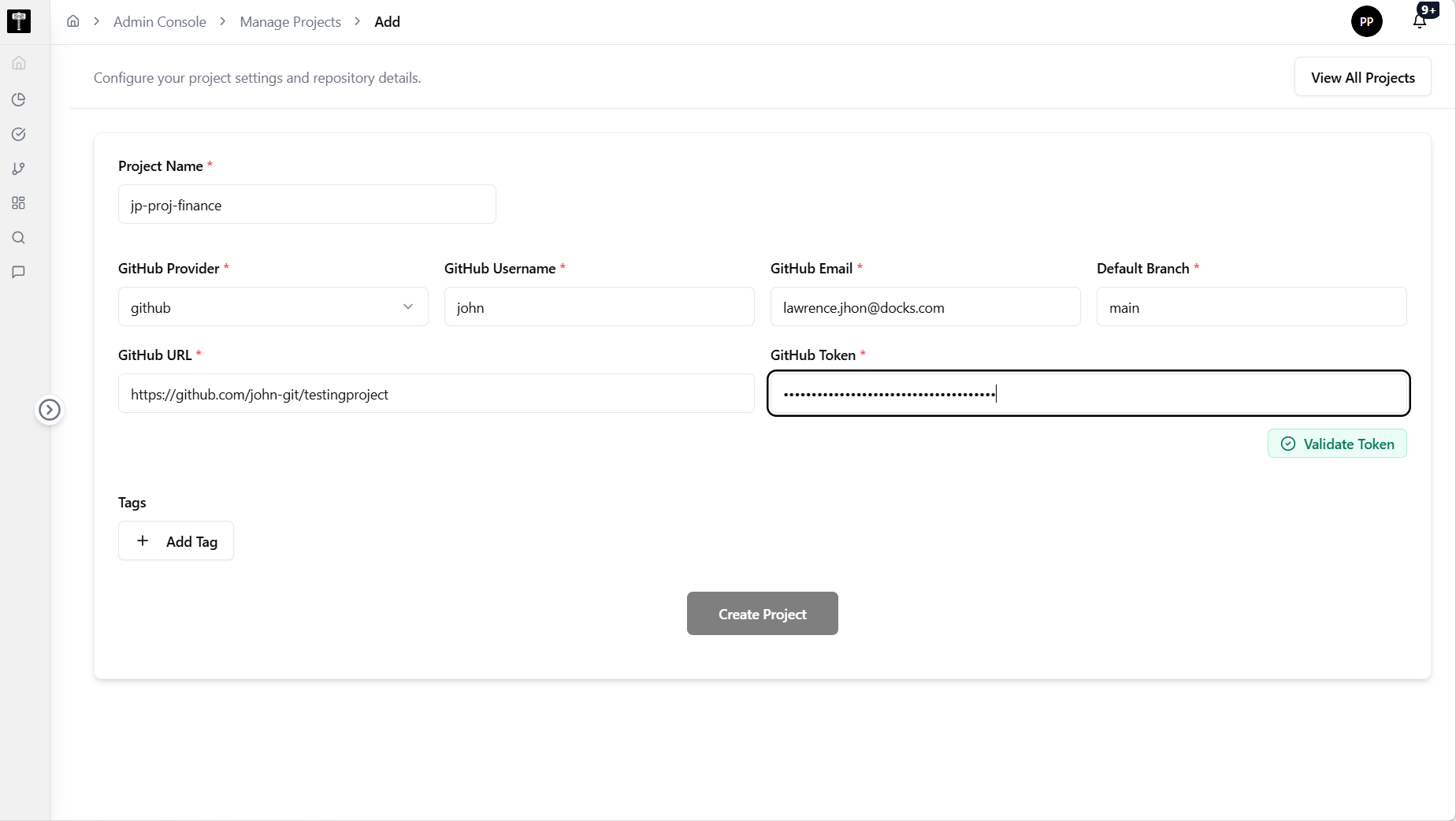Open the GitHub Provider dropdown
This screenshot has width=1456, height=821.
click(x=273, y=306)
